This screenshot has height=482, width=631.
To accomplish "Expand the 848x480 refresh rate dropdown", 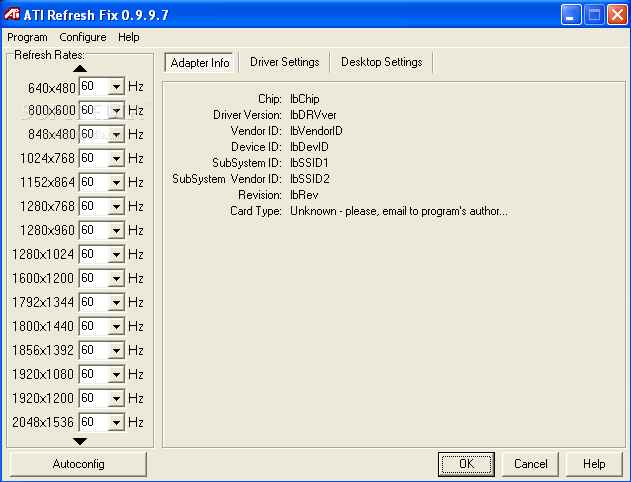I will tap(116, 134).
